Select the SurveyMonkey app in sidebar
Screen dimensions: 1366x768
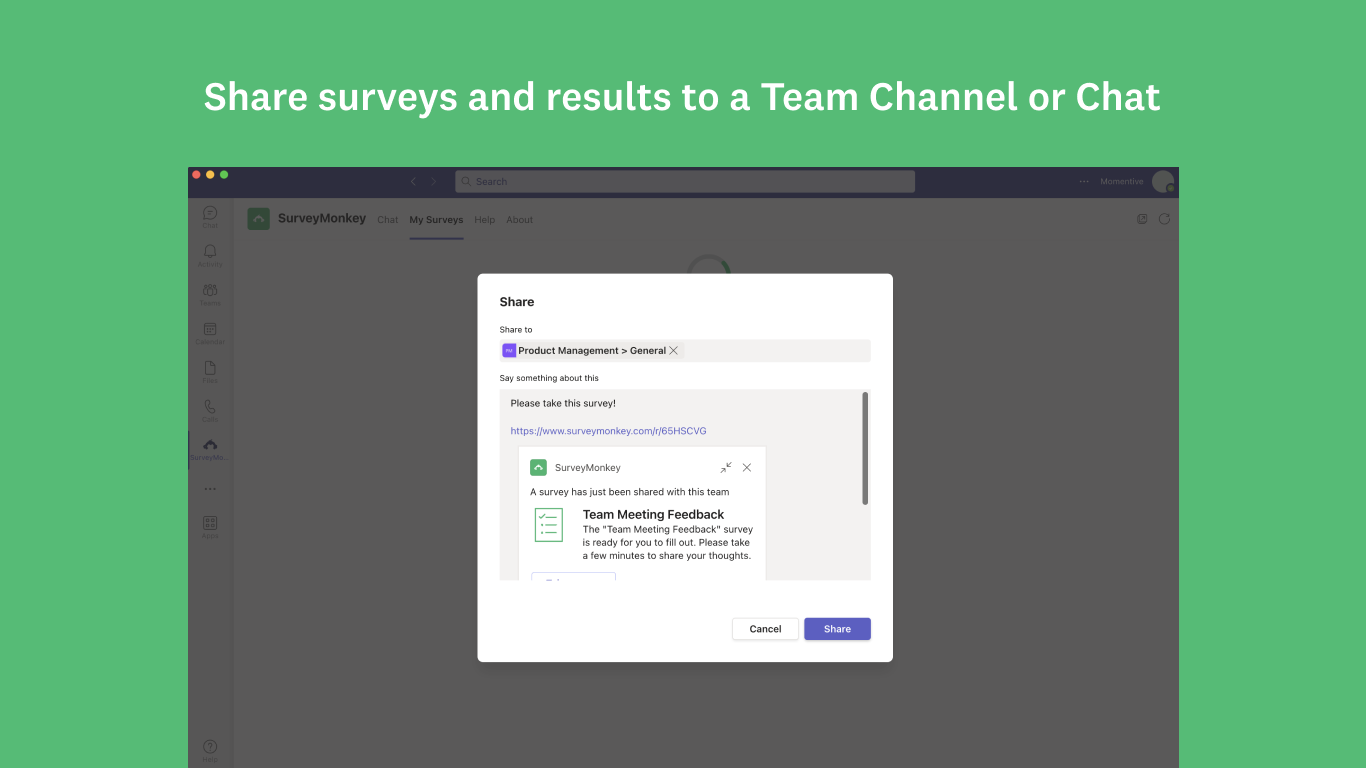click(210, 449)
